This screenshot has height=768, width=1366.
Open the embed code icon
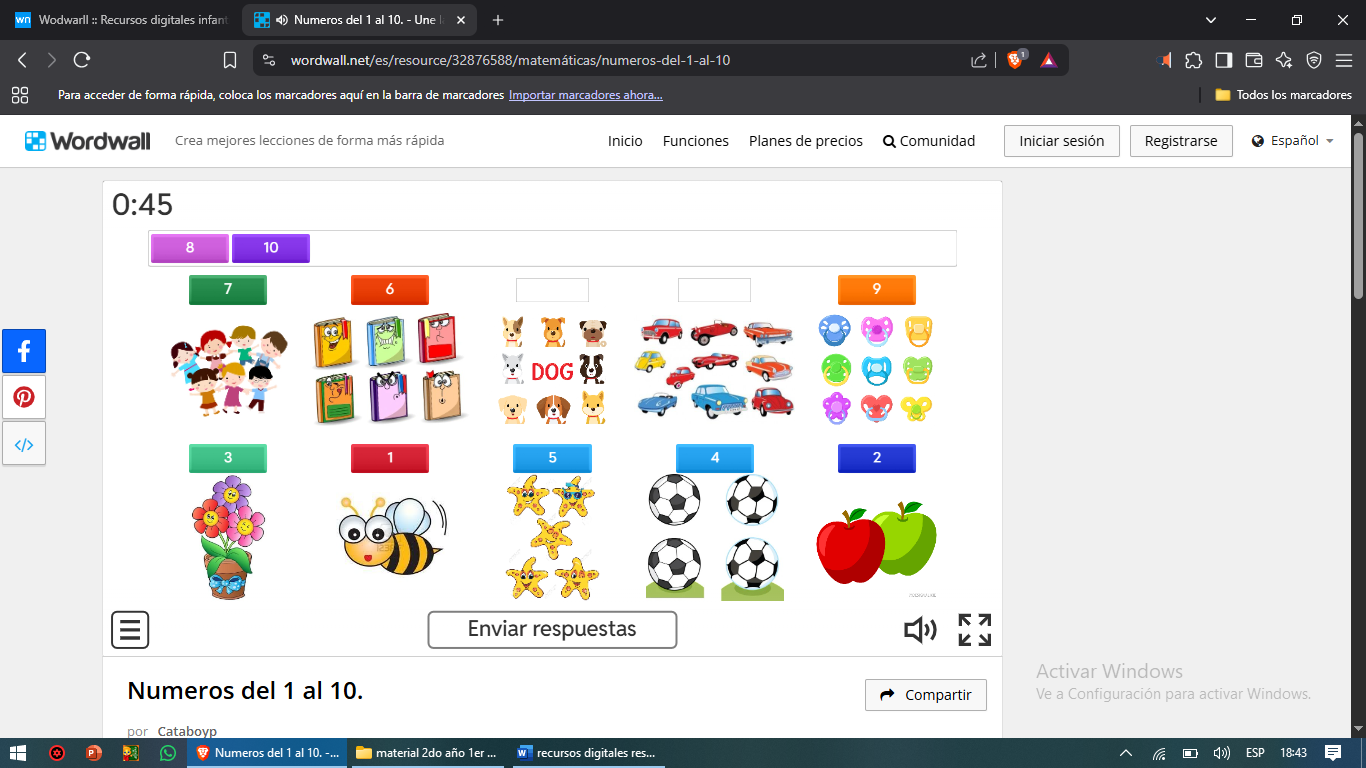click(24, 444)
